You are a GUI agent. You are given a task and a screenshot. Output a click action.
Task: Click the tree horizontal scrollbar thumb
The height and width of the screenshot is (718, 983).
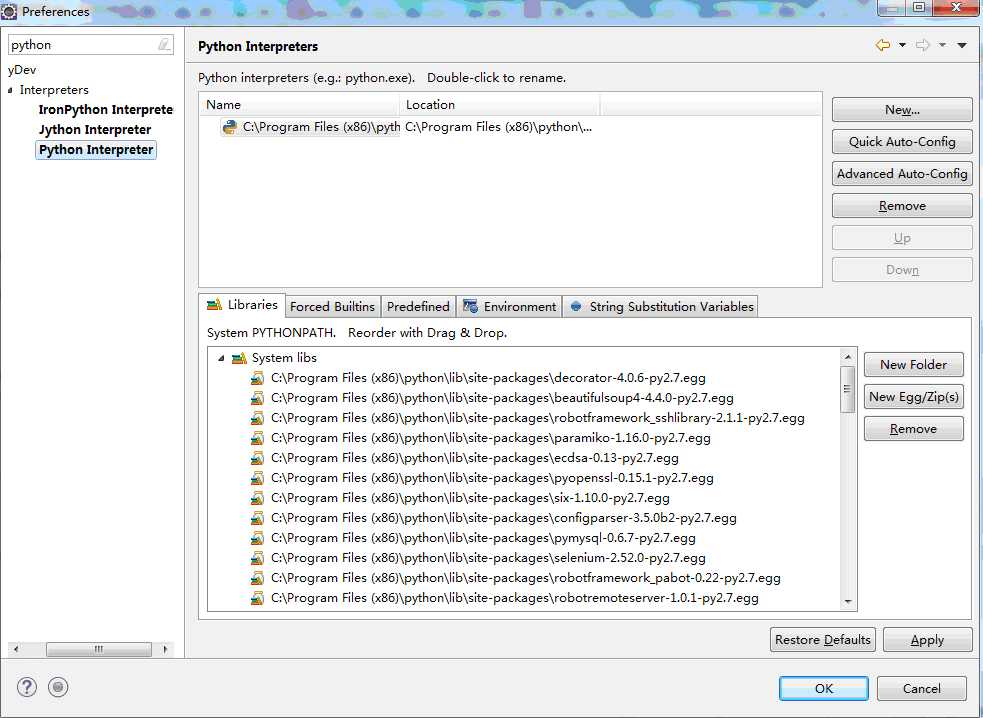point(99,649)
